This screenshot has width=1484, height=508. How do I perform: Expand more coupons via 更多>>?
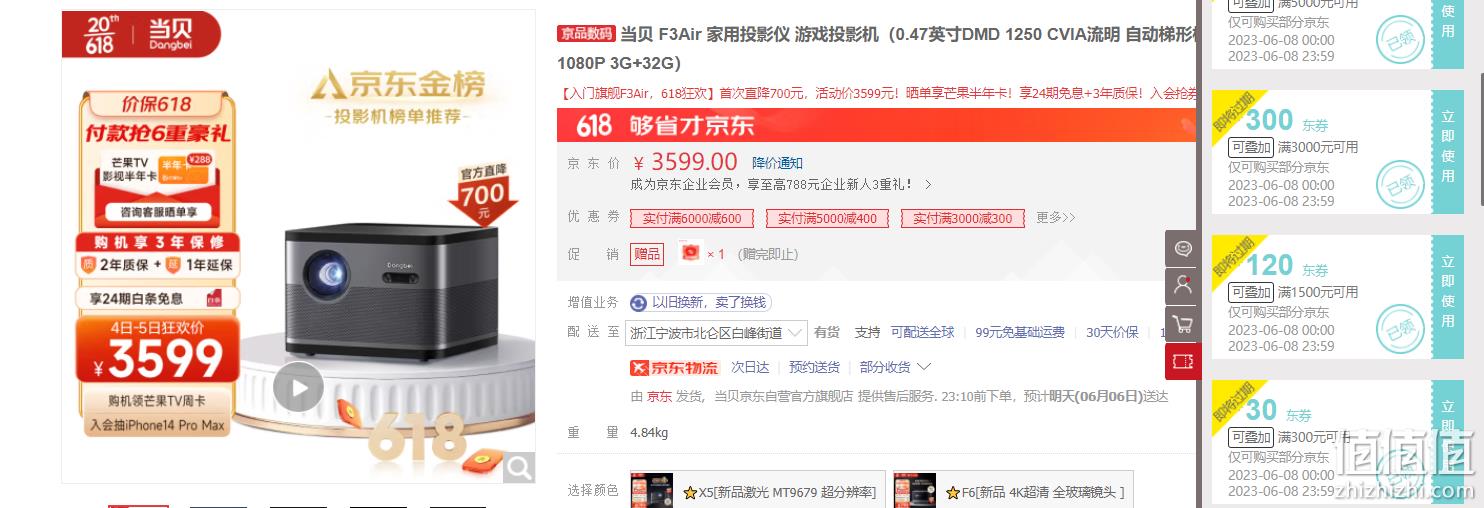pos(1056,217)
